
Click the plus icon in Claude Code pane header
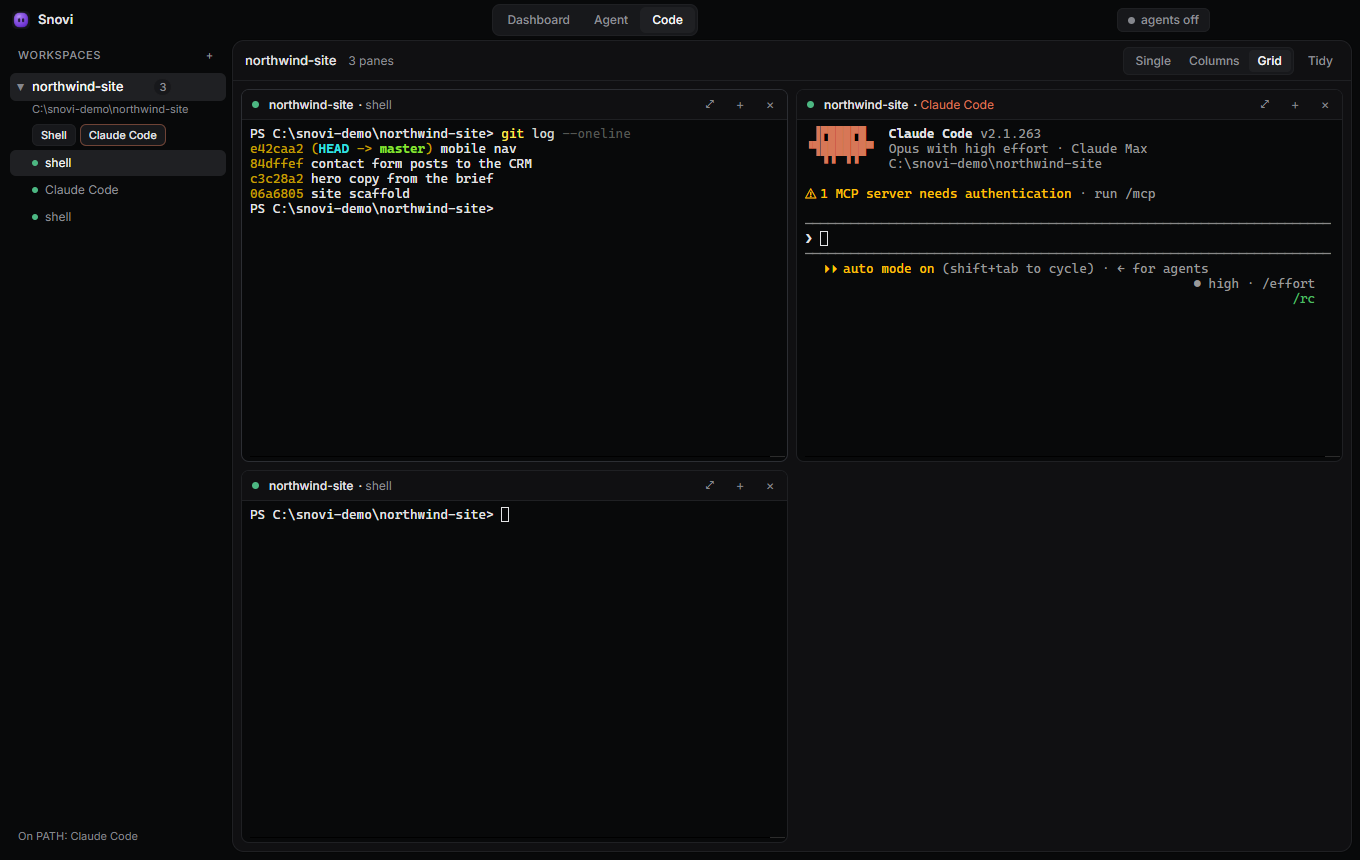point(1295,105)
